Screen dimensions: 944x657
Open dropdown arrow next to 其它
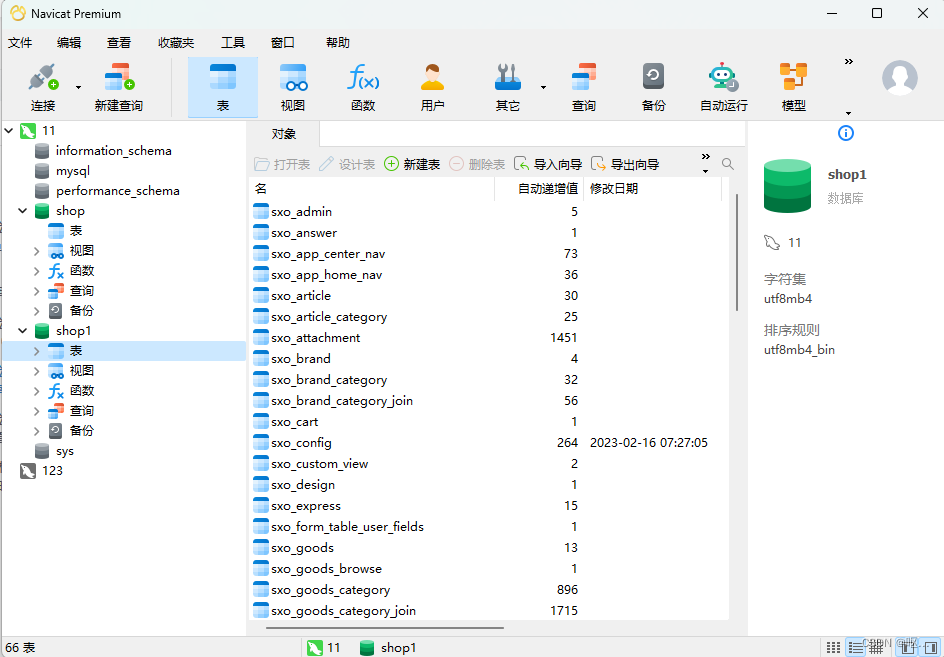pos(543,87)
